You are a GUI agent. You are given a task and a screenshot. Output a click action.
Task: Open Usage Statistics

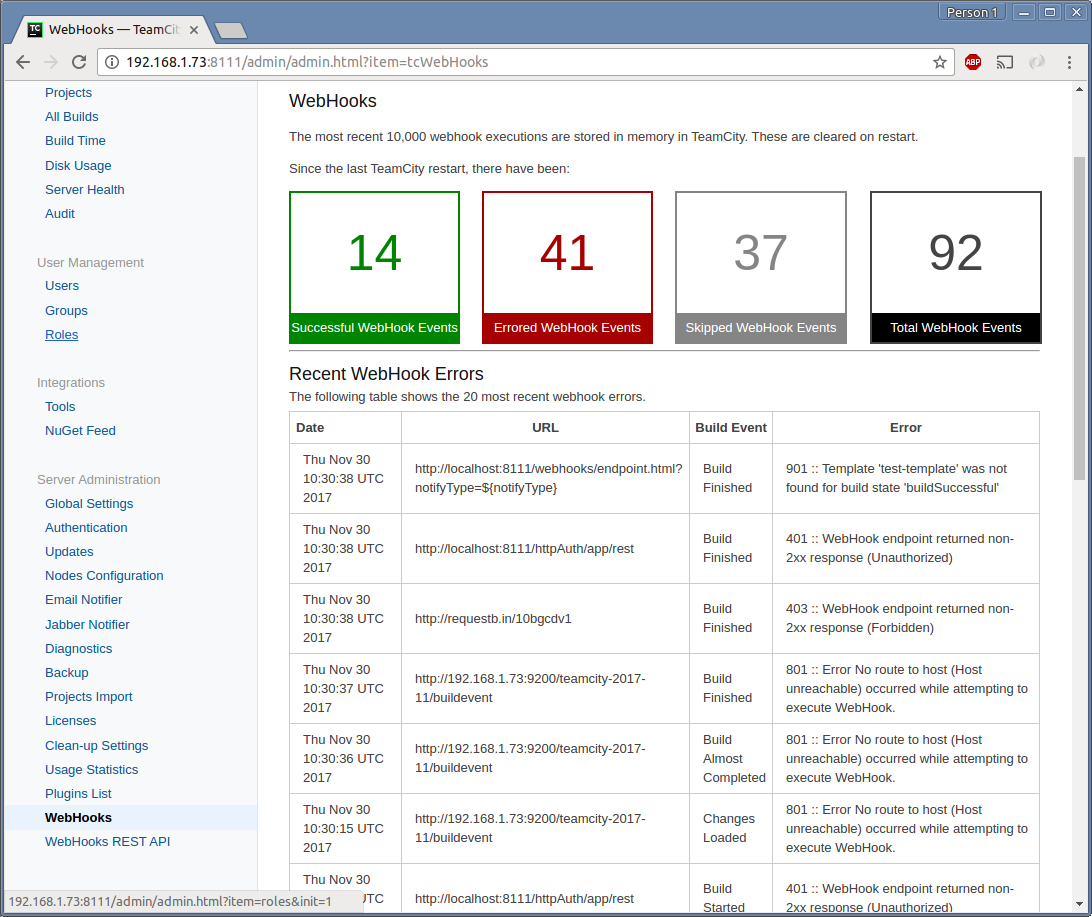[91, 769]
